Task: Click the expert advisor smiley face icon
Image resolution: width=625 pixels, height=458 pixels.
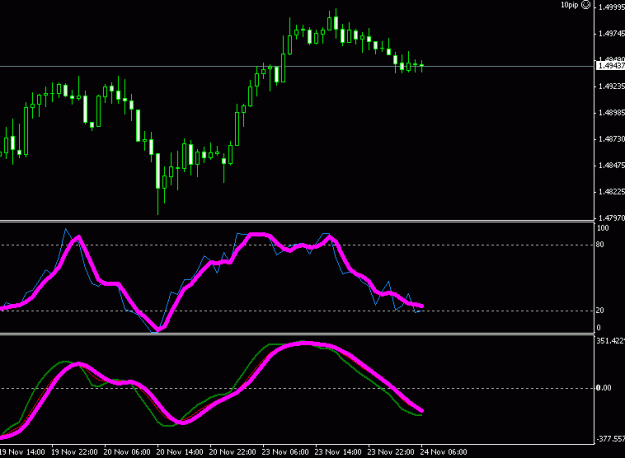Action: point(586,5)
